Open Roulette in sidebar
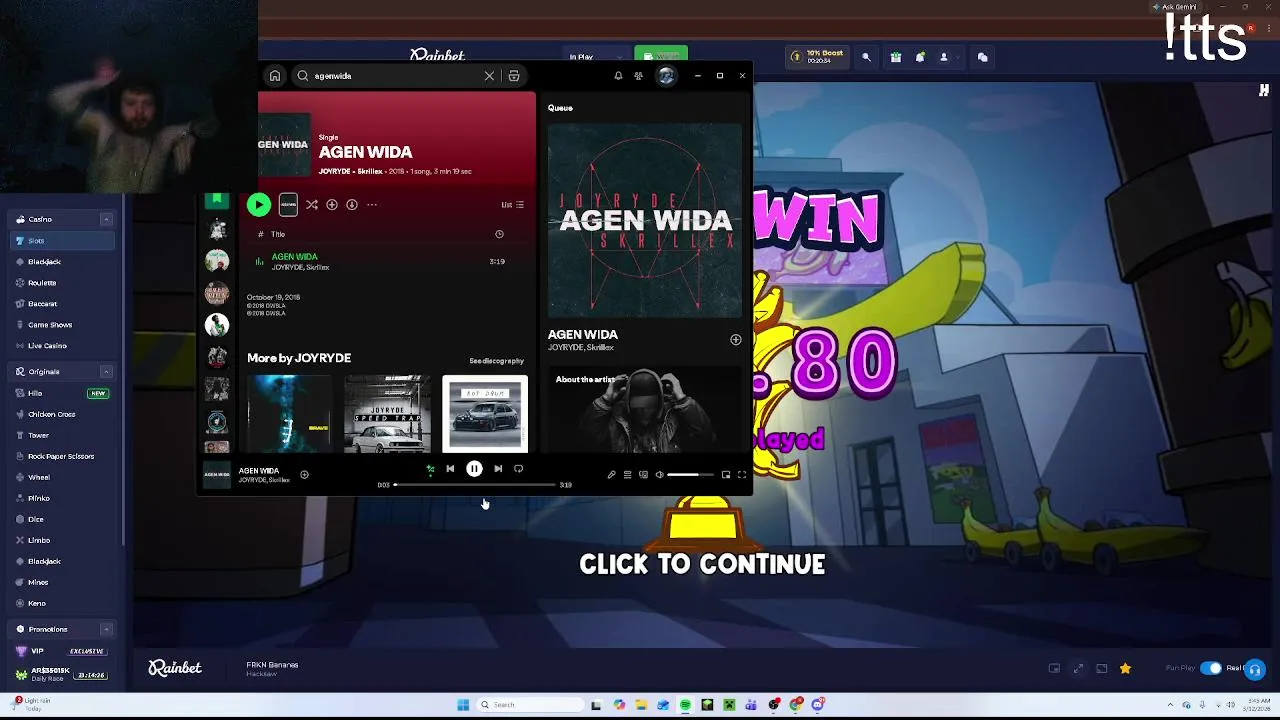 pos(42,283)
